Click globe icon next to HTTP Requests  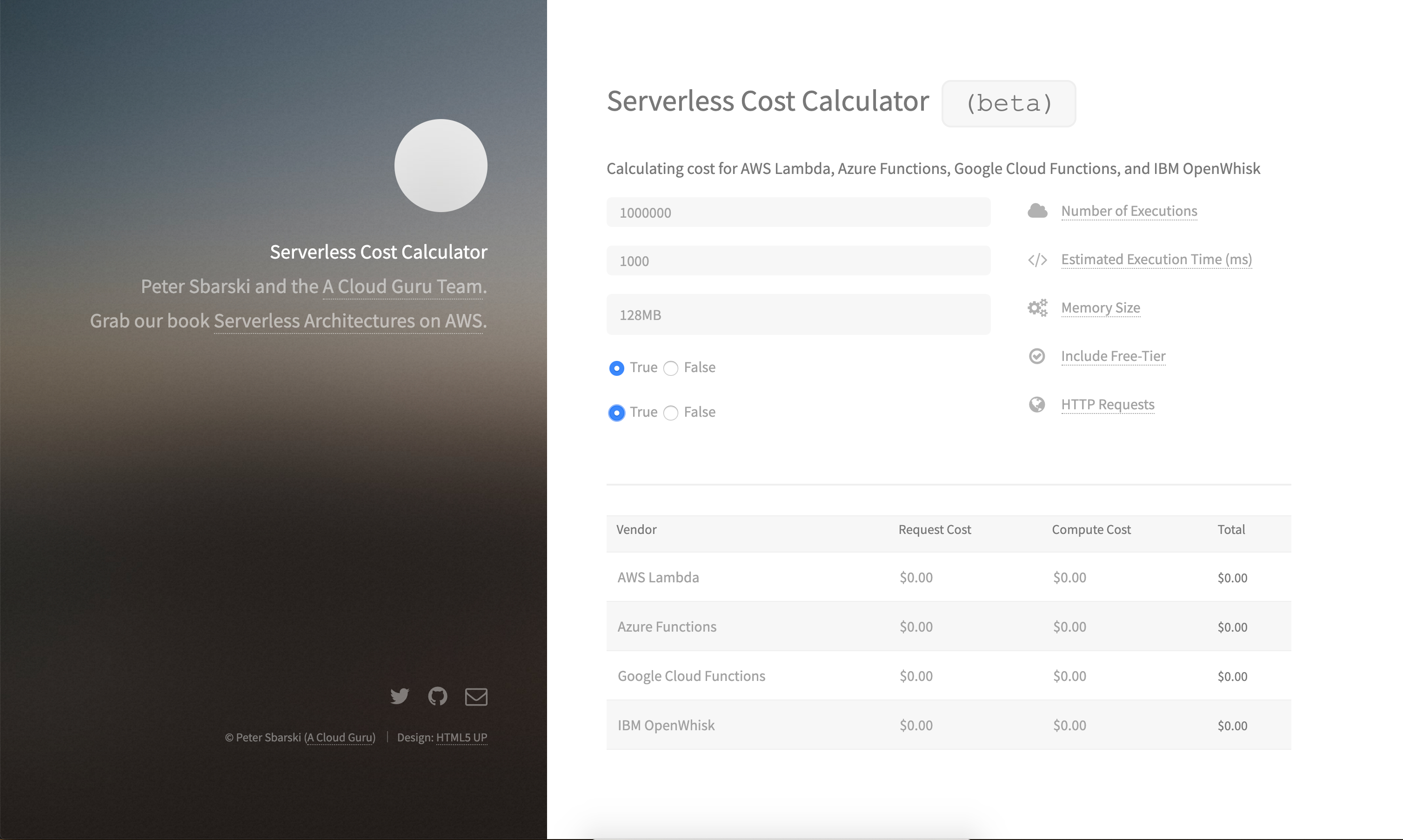[1037, 405]
